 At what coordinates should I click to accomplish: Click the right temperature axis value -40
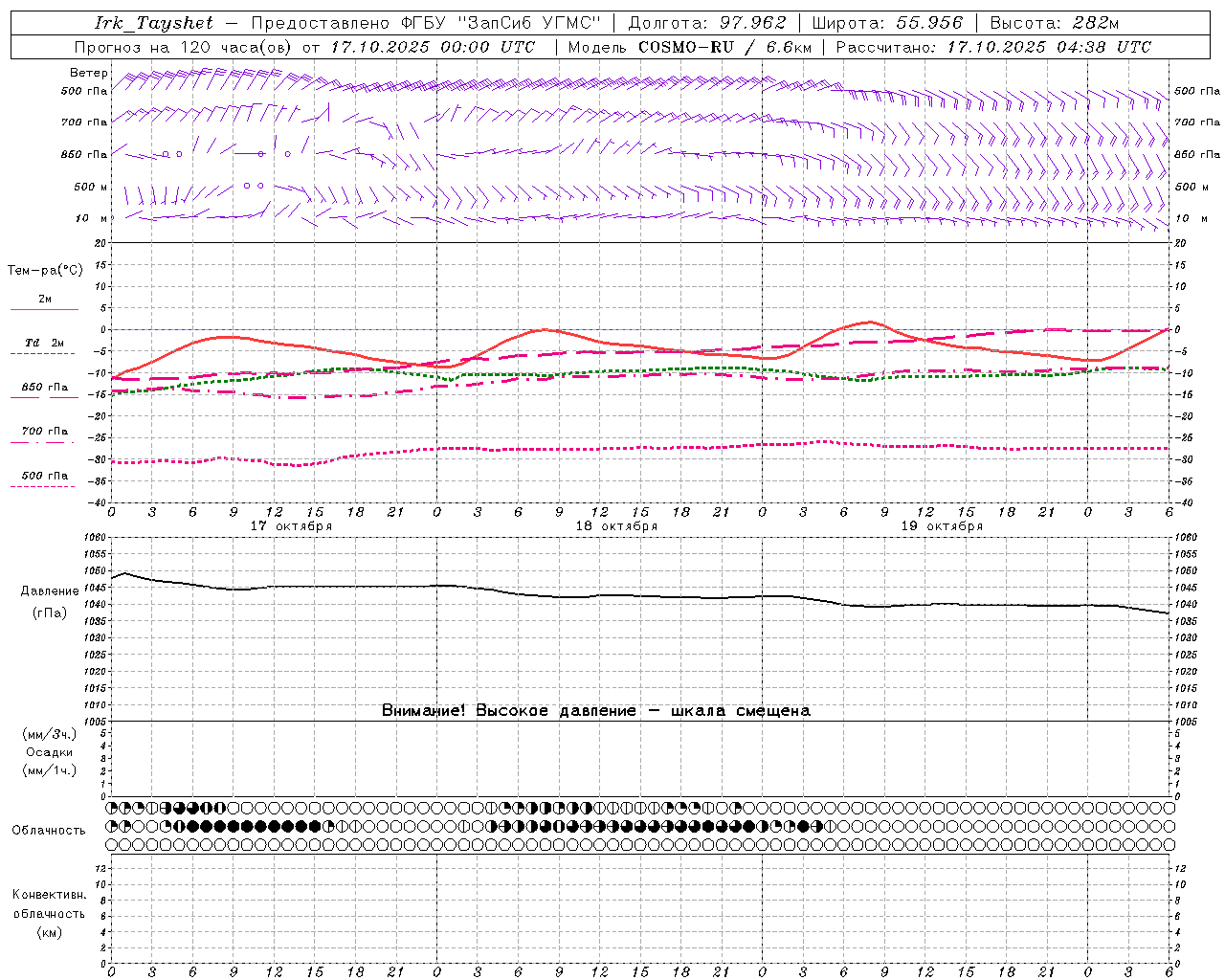click(x=1182, y=502)
